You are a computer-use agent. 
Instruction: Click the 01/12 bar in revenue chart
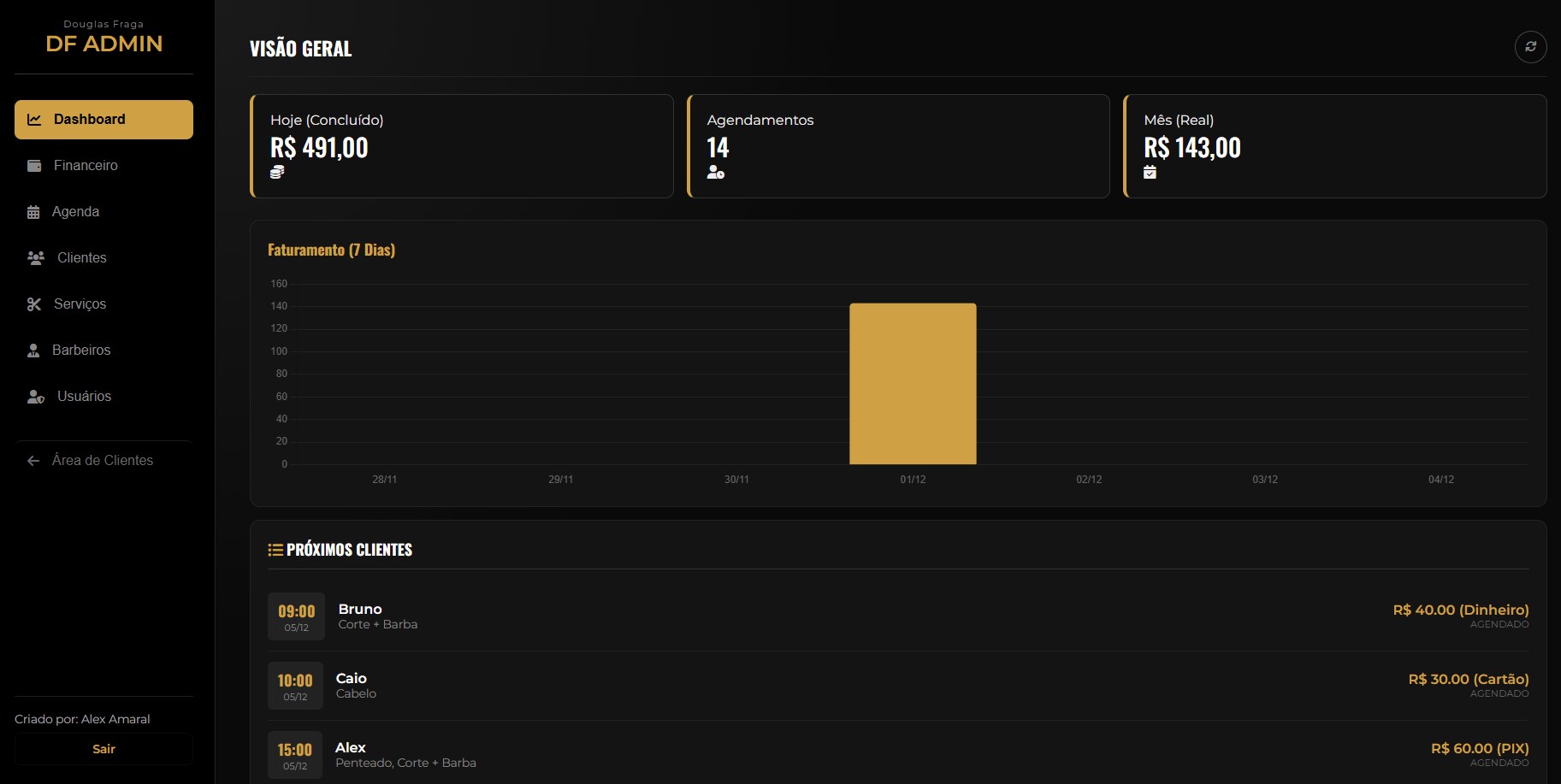[913, 384]
